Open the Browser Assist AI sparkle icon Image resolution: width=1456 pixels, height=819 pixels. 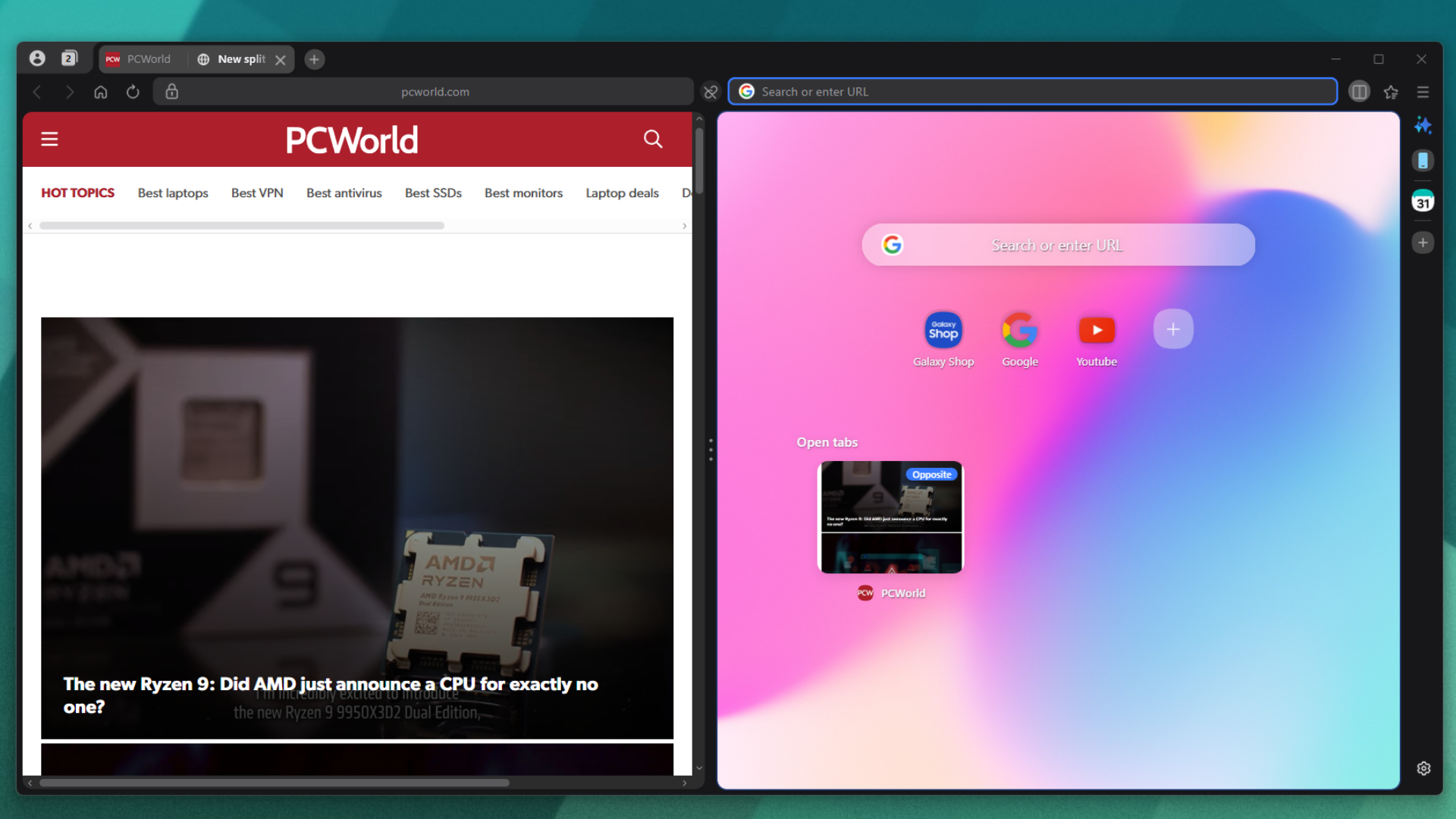pyautogui.click(x=1424, y=125)
